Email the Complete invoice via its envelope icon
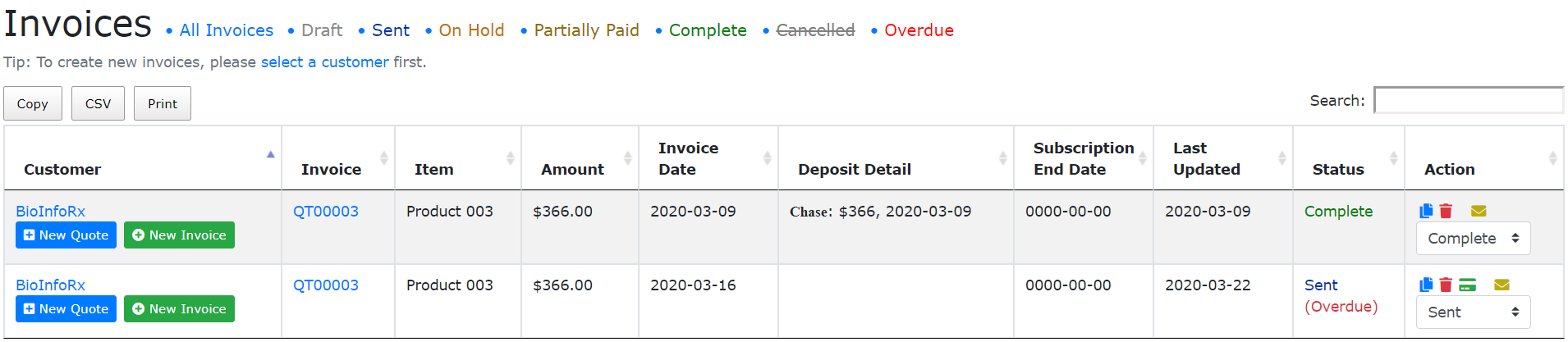 coord(1479,211)
